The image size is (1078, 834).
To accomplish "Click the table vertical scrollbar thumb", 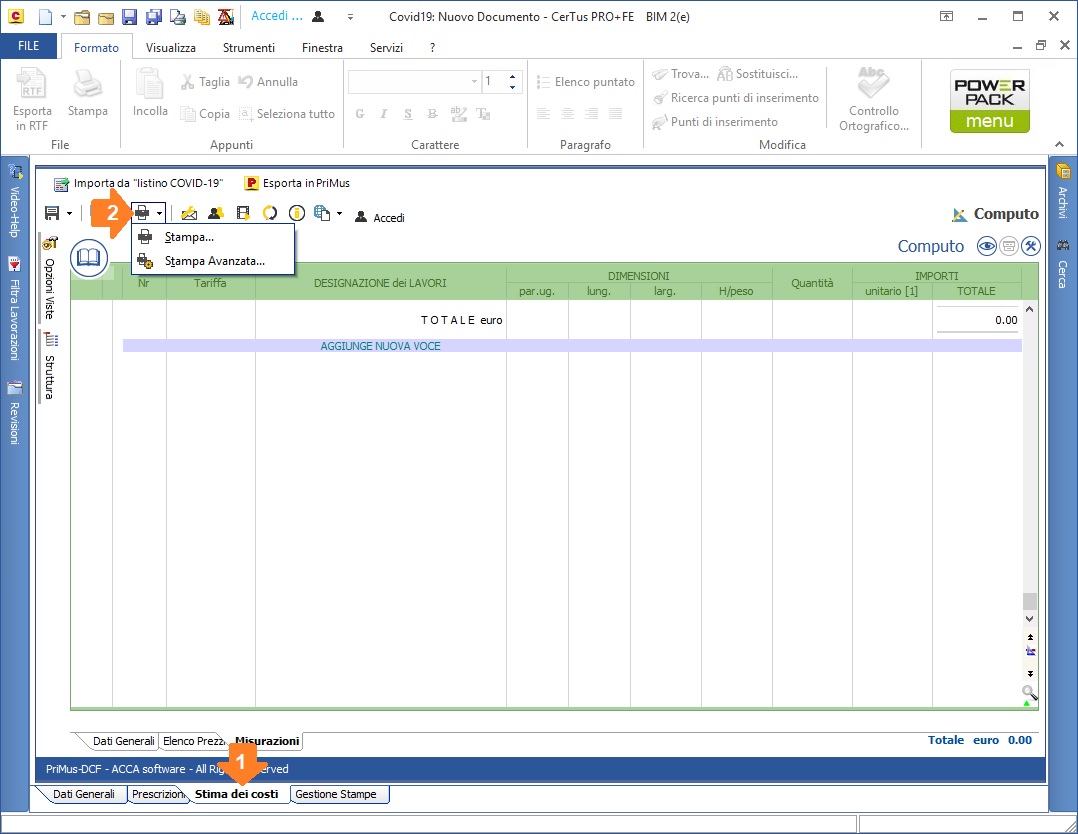I will [x=1029, y=602].
